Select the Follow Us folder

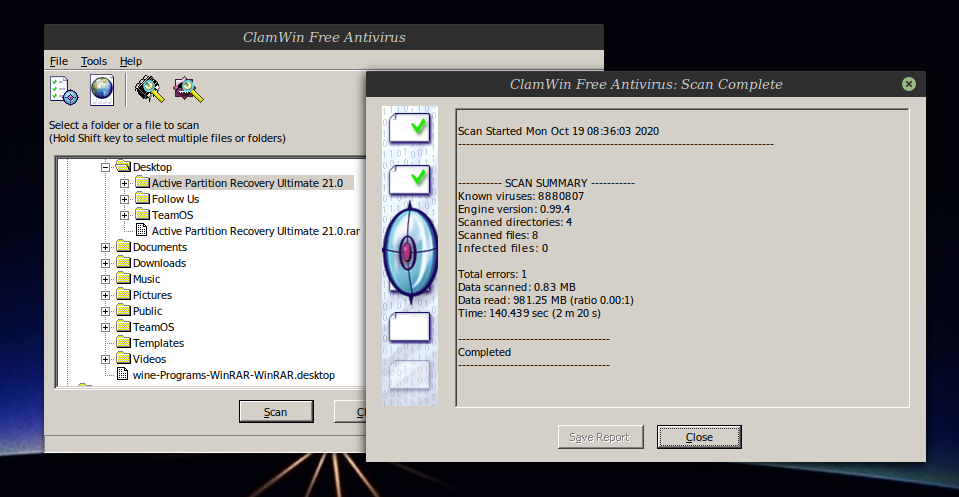pyautogui.click(x=176, y=199)
